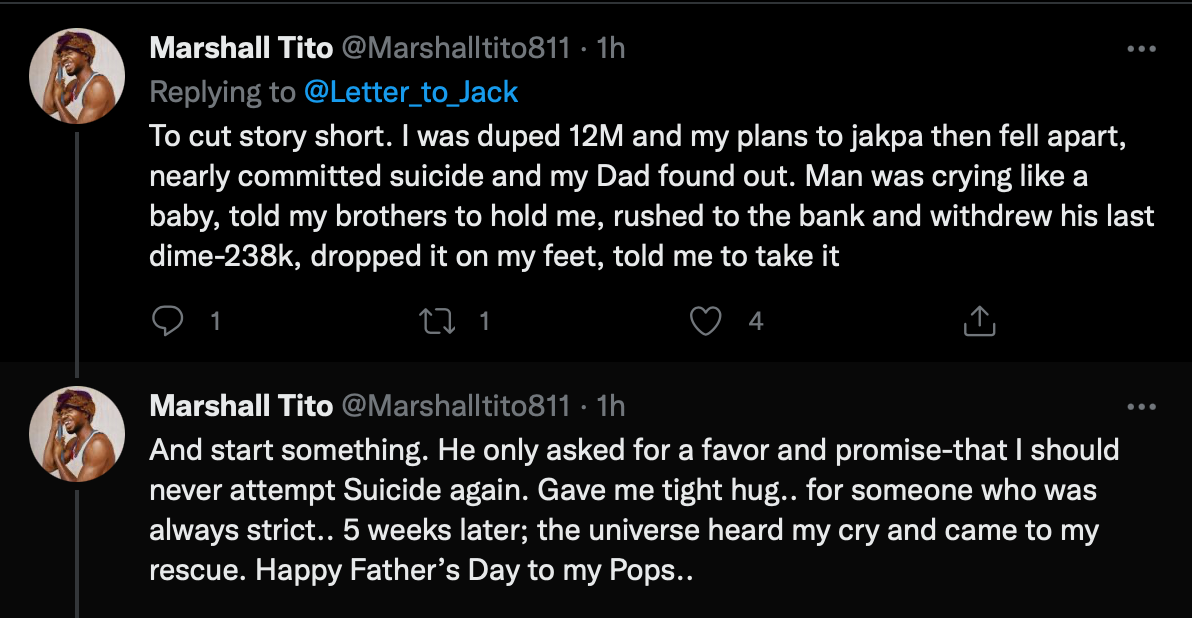Open more options on the first tweet
Screen dimensions: 1192x618
[x=1141, y=49]
